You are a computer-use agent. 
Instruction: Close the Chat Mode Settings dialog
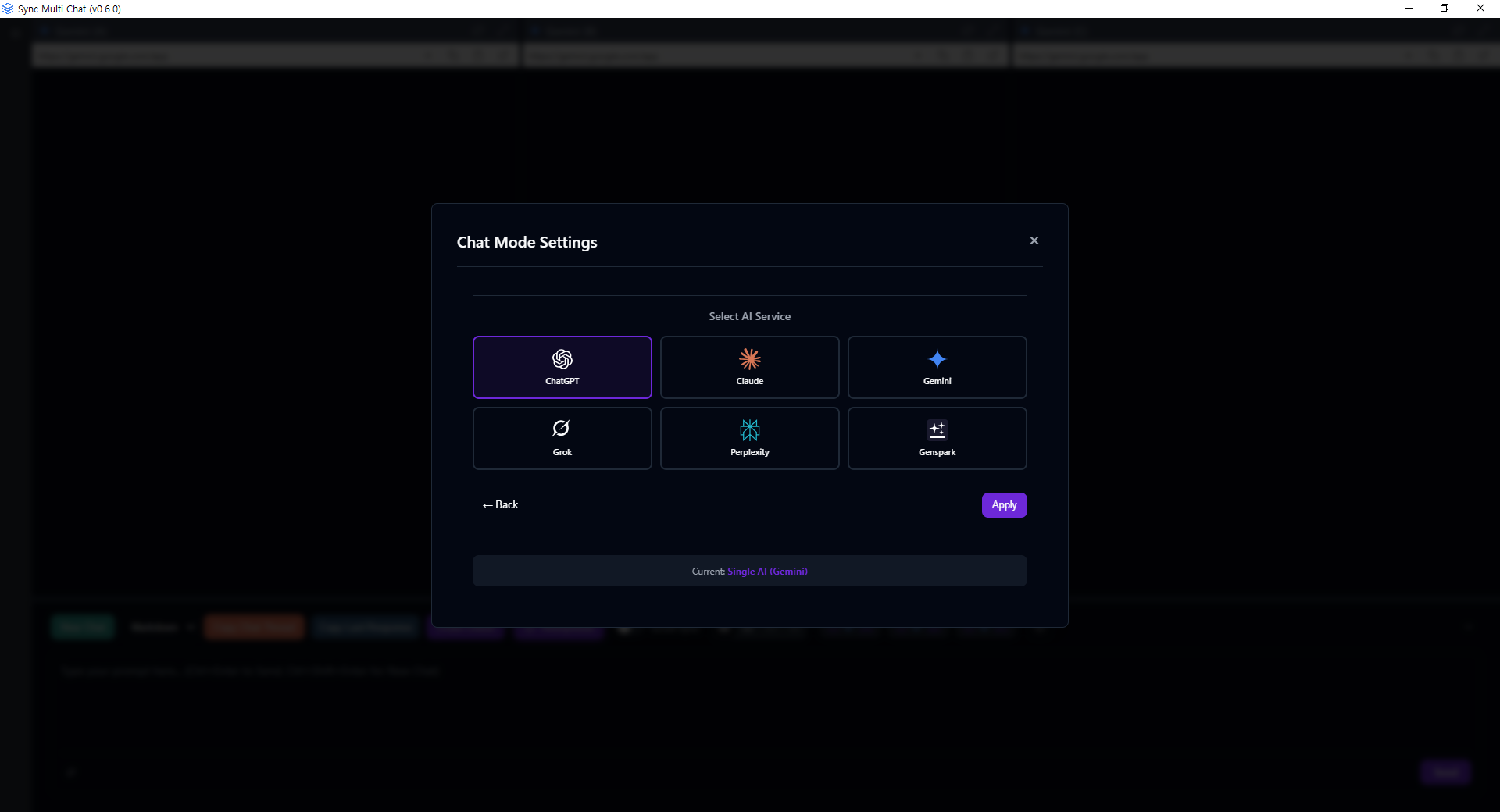(x=1034, y=240)
